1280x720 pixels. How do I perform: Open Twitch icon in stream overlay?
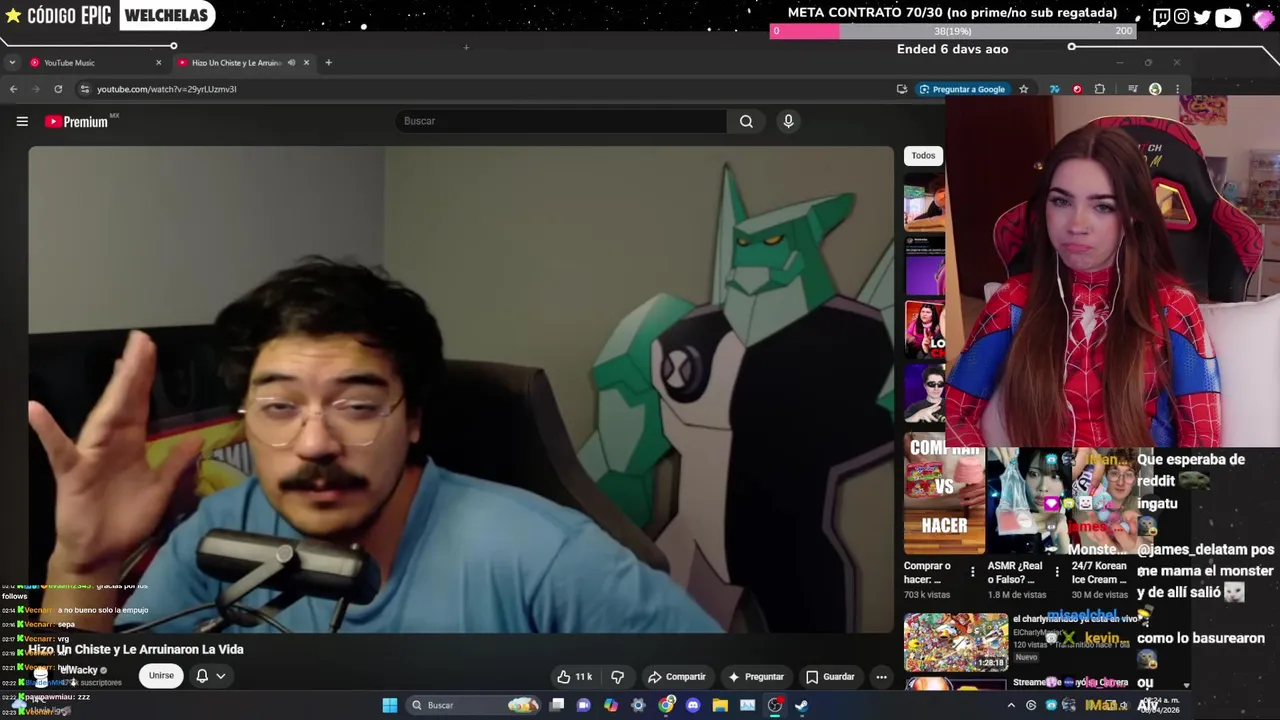(x=1161, y=17)
